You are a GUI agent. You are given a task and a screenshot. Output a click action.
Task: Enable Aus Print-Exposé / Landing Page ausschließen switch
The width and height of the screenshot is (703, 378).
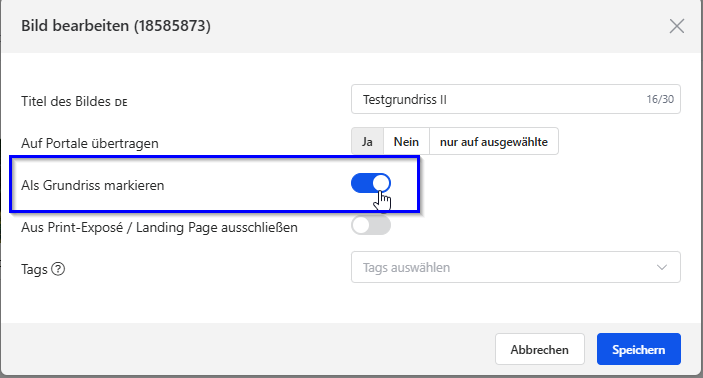tap(371, 225)
